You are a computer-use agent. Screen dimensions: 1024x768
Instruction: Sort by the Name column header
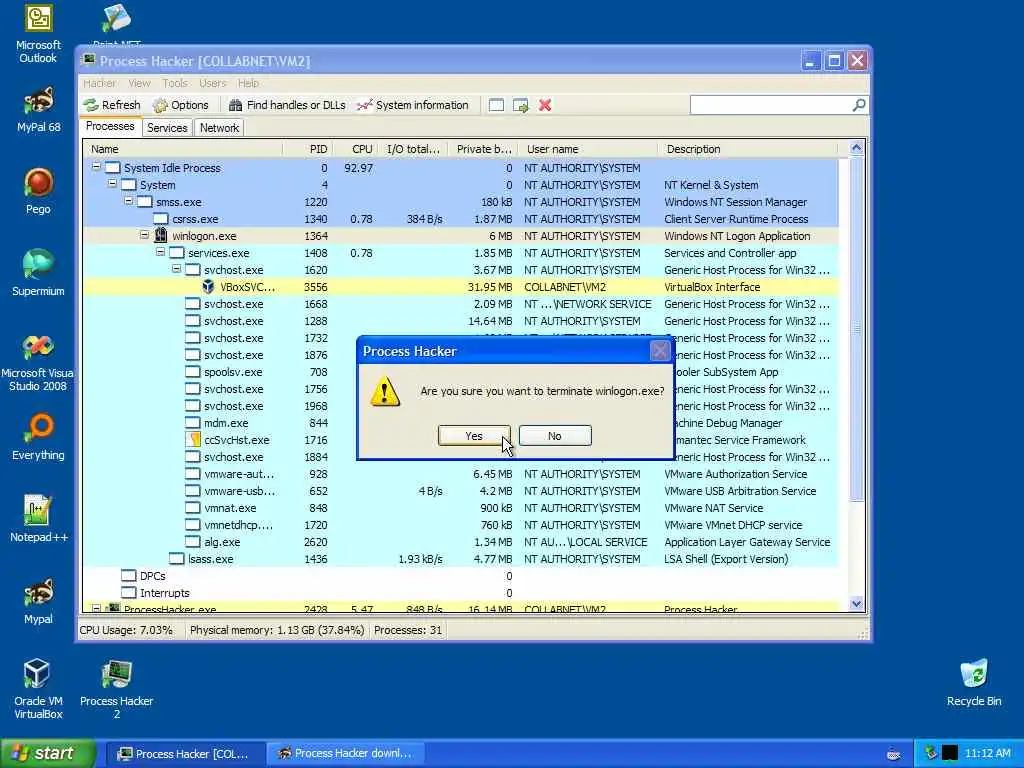pos(183,149)
